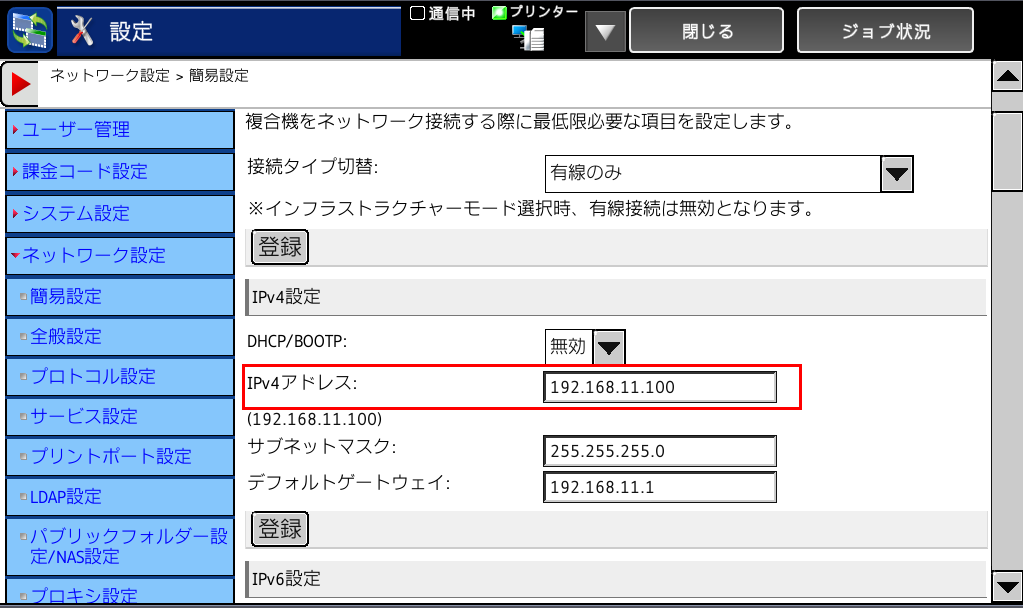This screenshot has height=608, width=1023.
Task: Select 全般設定 in the sidebar
Action: point(119,337)
